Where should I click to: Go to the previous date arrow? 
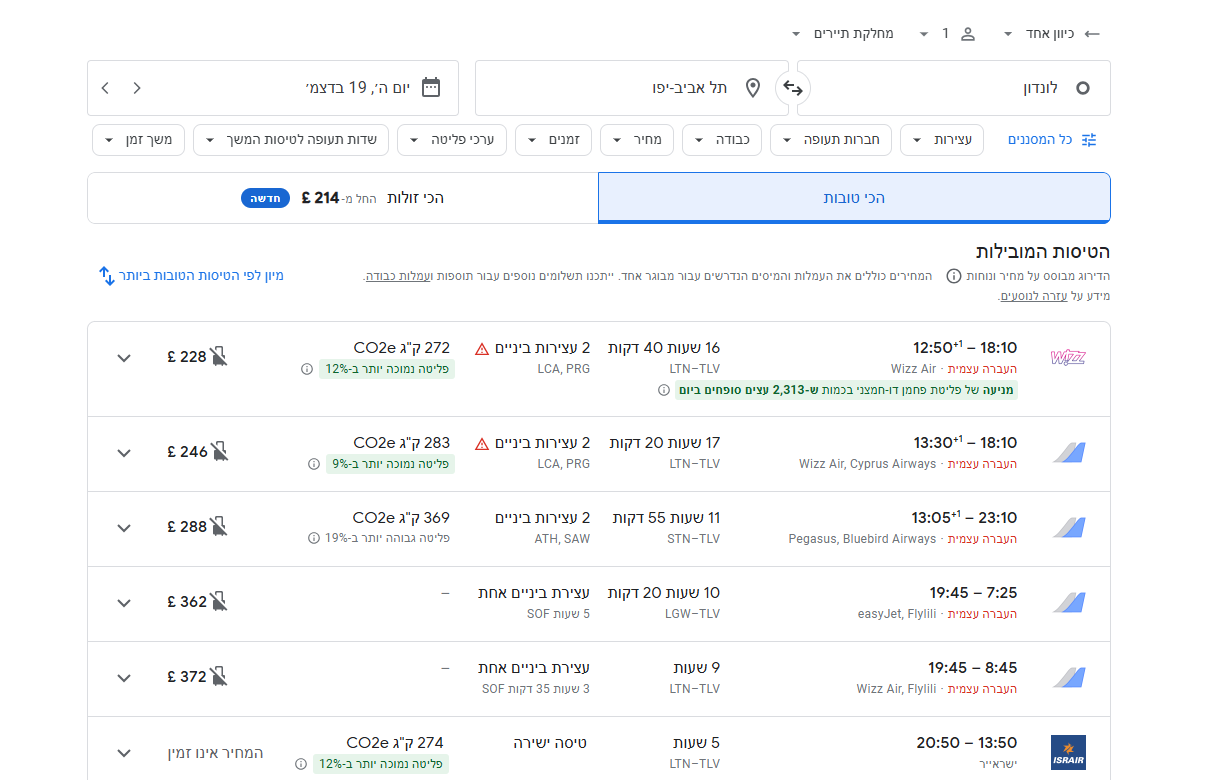(x=137, y=88)
